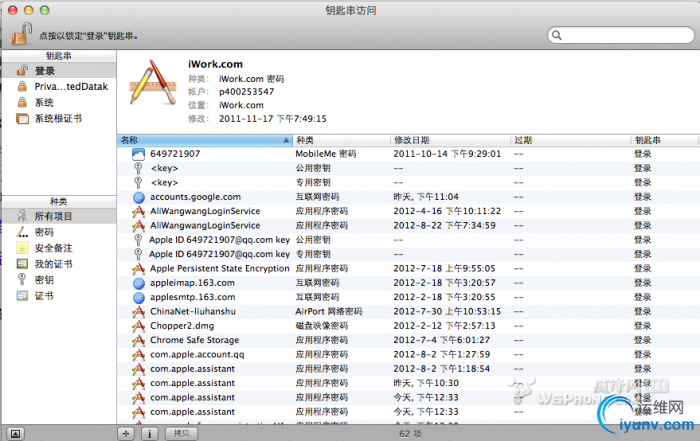Filter by 密钥 category

pyautogui.click(x=59, y=280)
